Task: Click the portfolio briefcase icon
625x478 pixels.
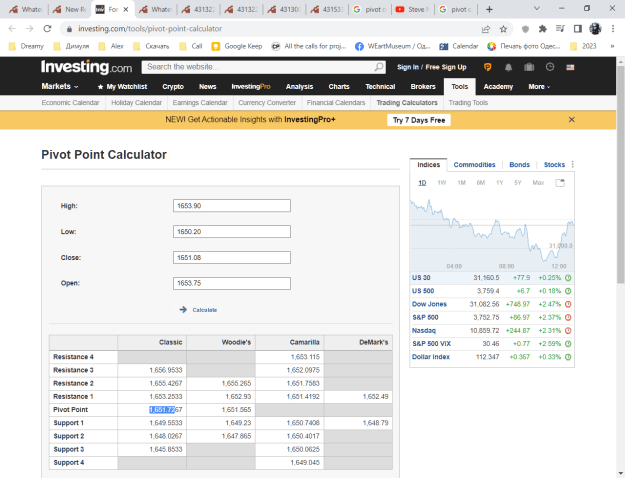Action: point(529,67)
